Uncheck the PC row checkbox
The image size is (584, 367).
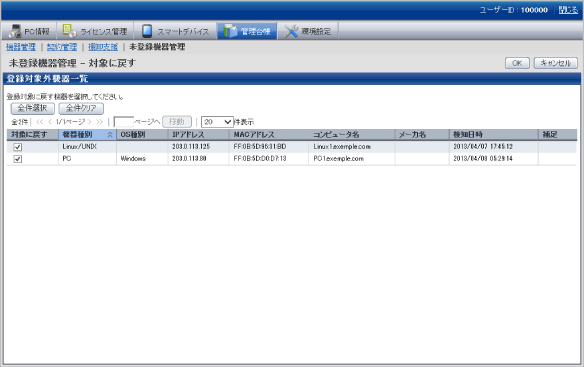(18, 159)
